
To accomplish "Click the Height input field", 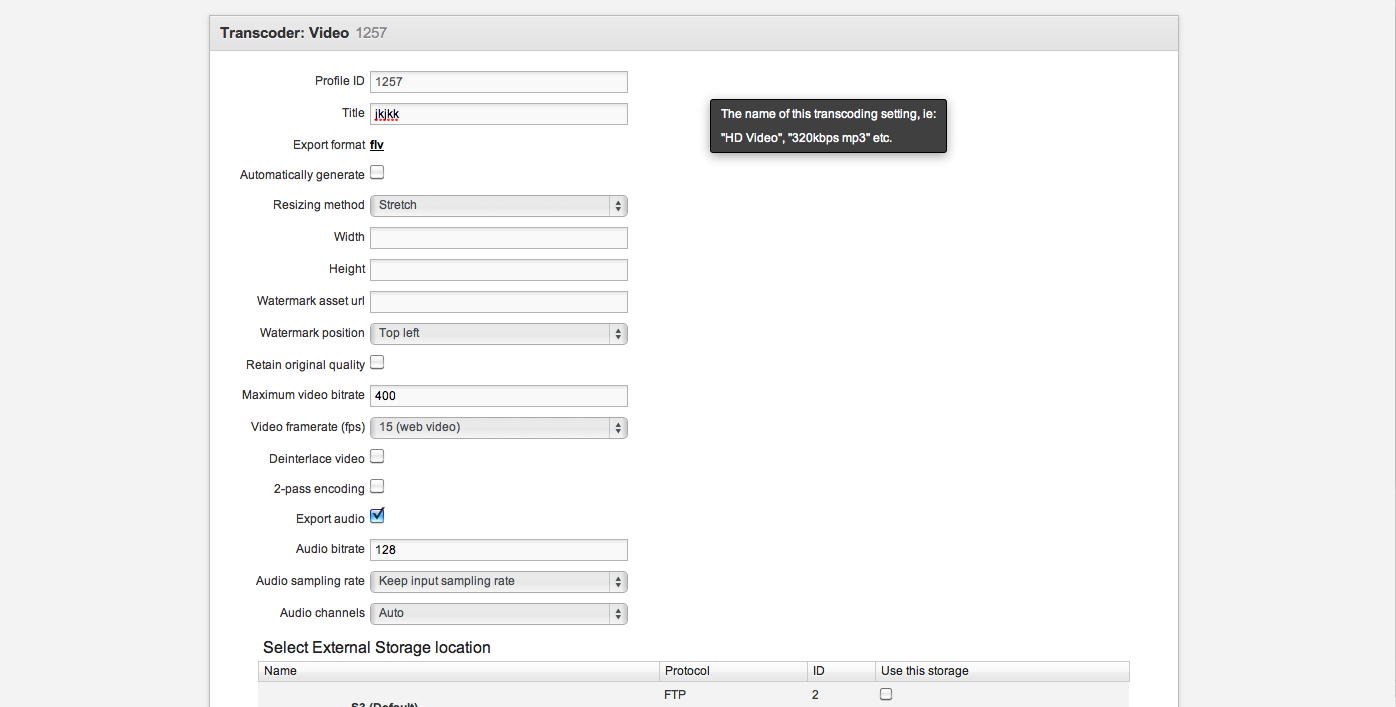I will [x=498, y=270].
